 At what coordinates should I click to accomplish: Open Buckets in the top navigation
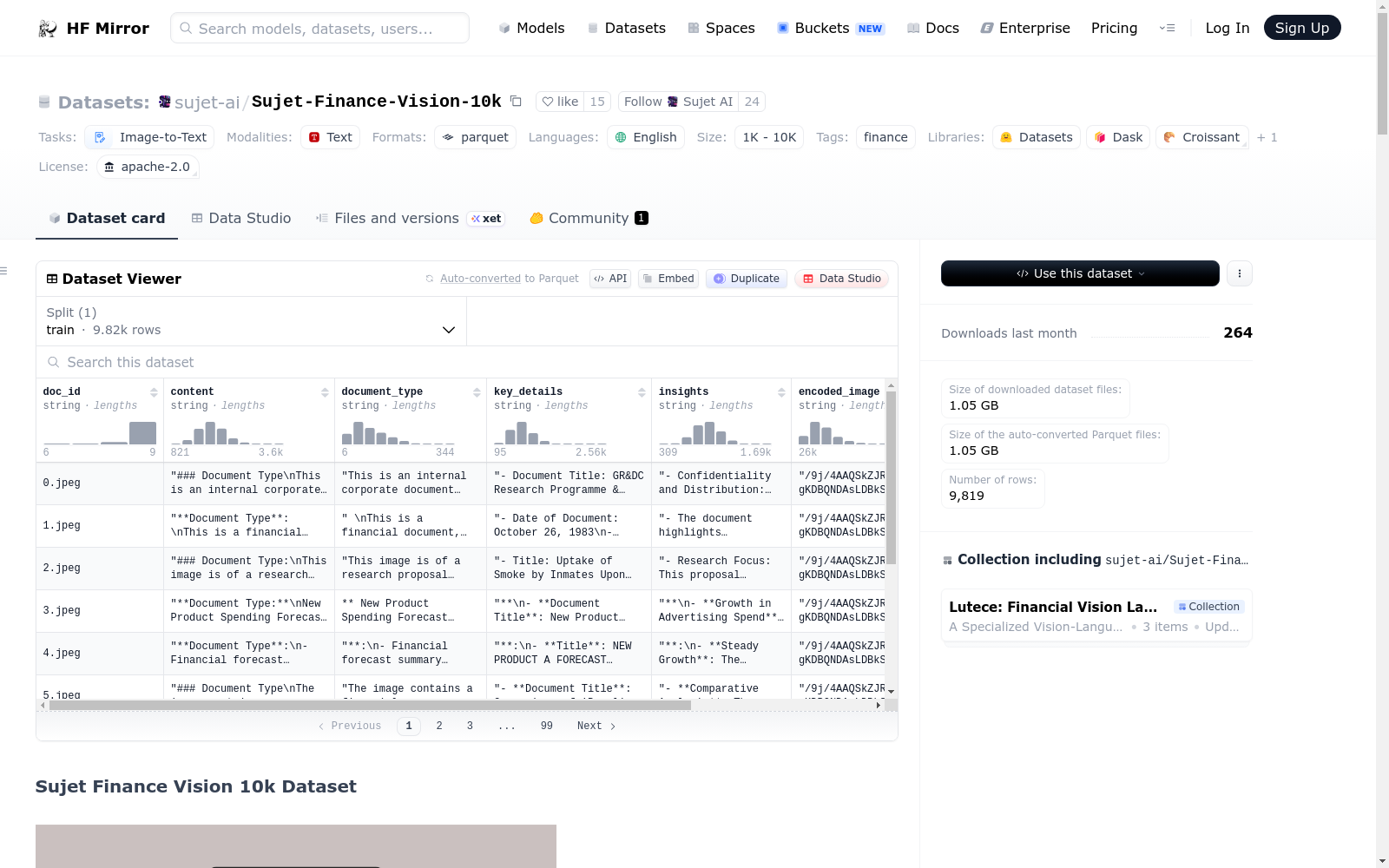coord(831,28)
